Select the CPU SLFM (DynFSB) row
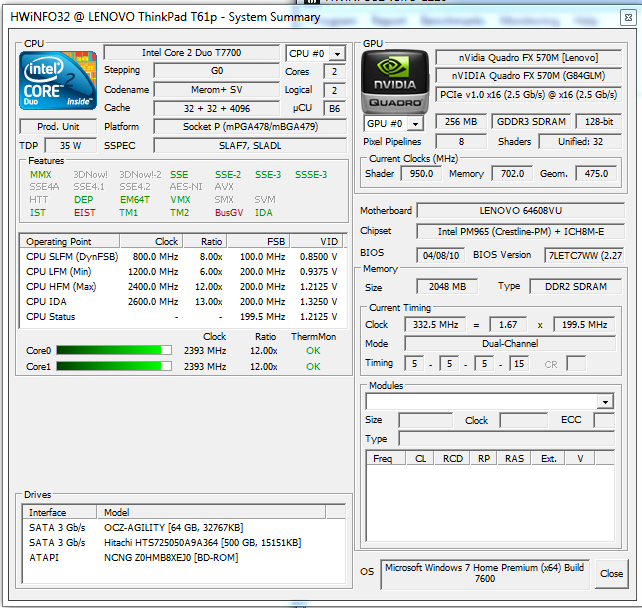This screenshot has width=642, height=608. pos(182,257)
